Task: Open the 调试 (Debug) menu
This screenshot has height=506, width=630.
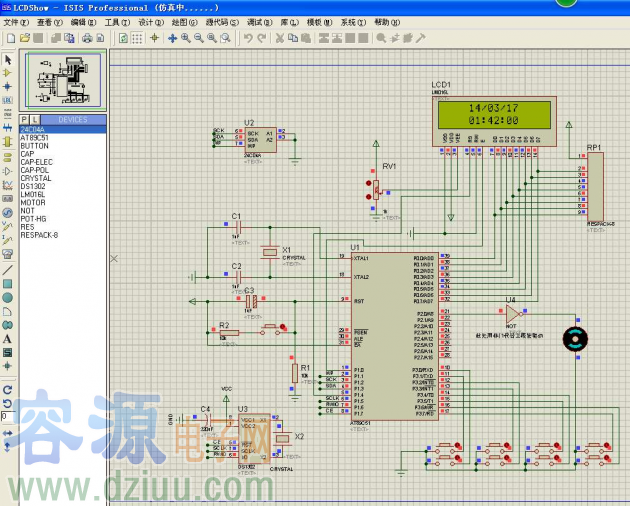Action: coord(258,22)
